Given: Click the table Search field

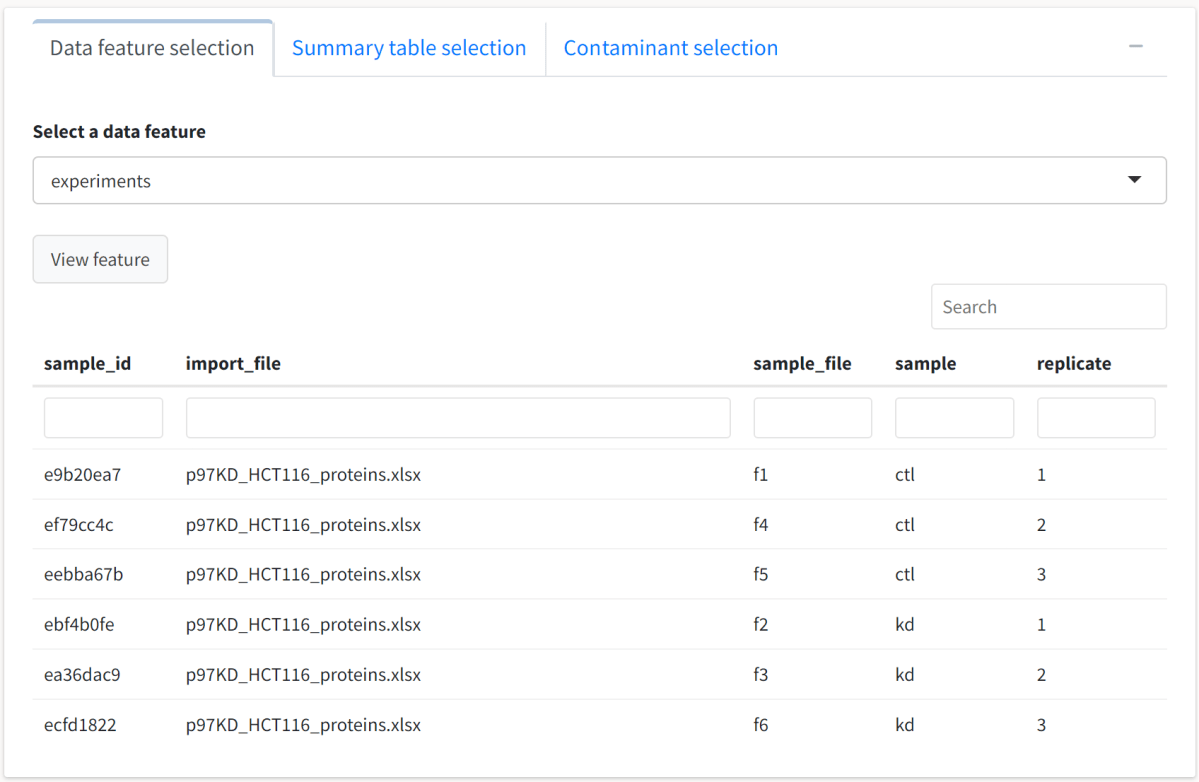Looking at the screenshot, I should (1048, 307).
